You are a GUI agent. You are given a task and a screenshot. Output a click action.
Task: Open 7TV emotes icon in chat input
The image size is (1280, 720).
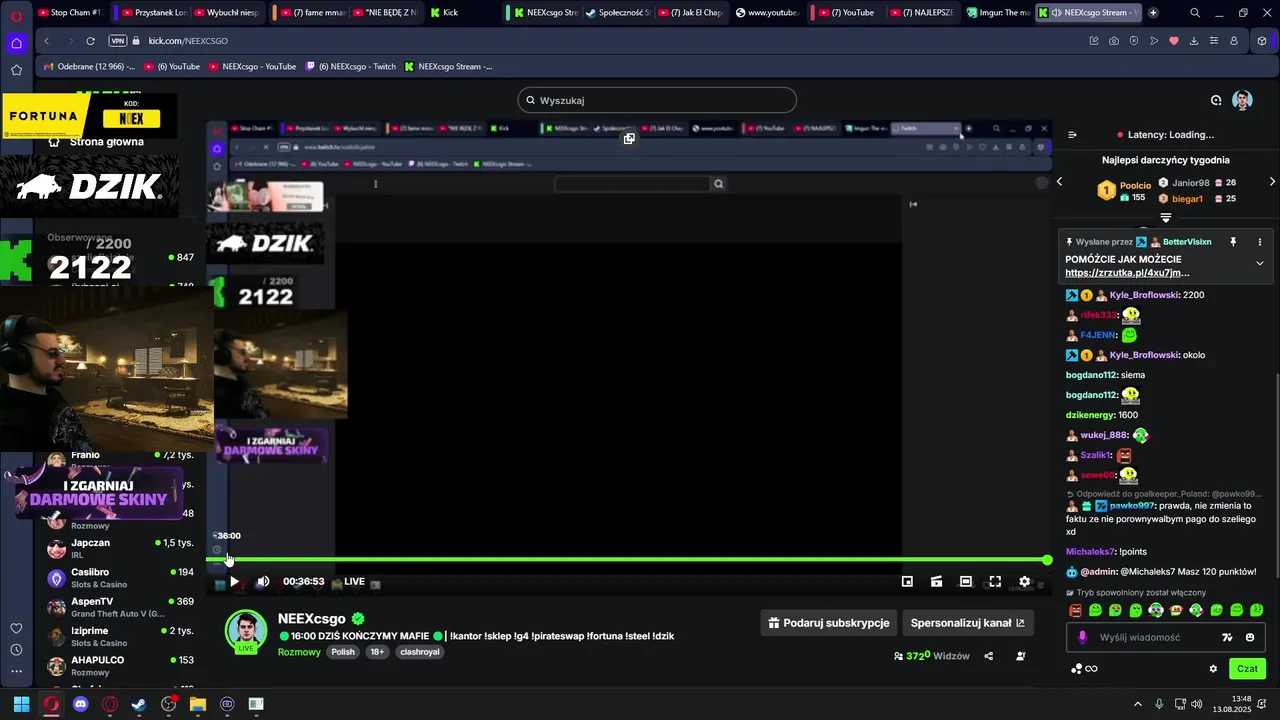(1227, 637)
